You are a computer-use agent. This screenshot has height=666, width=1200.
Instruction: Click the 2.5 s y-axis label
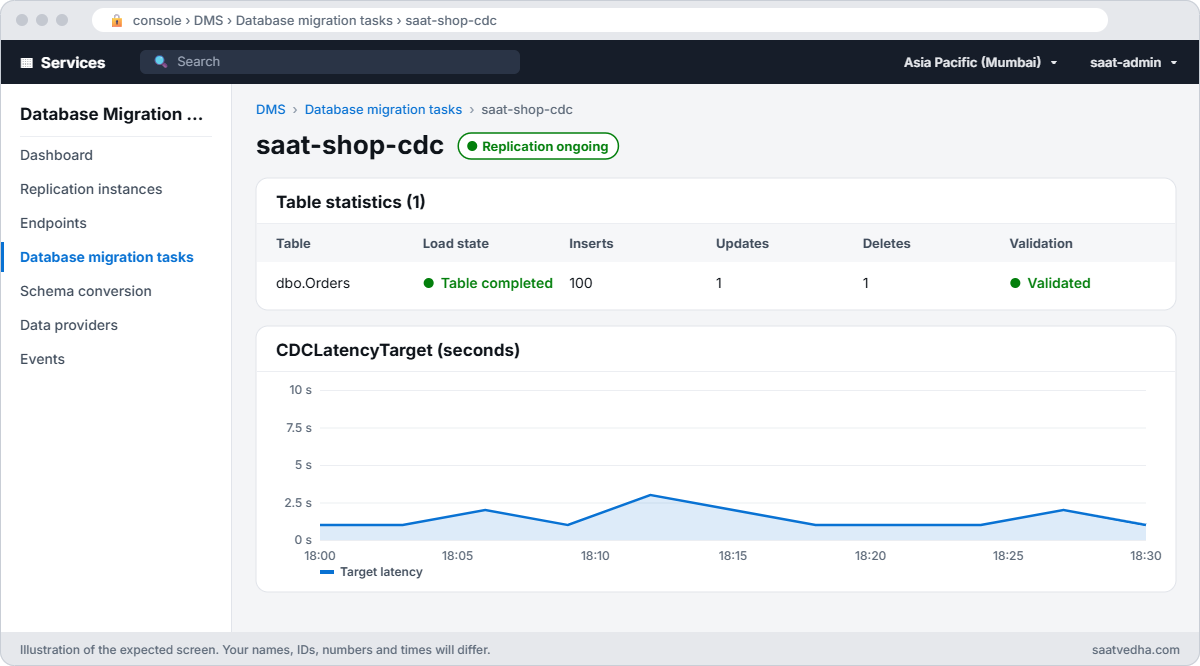coord(298,503)
